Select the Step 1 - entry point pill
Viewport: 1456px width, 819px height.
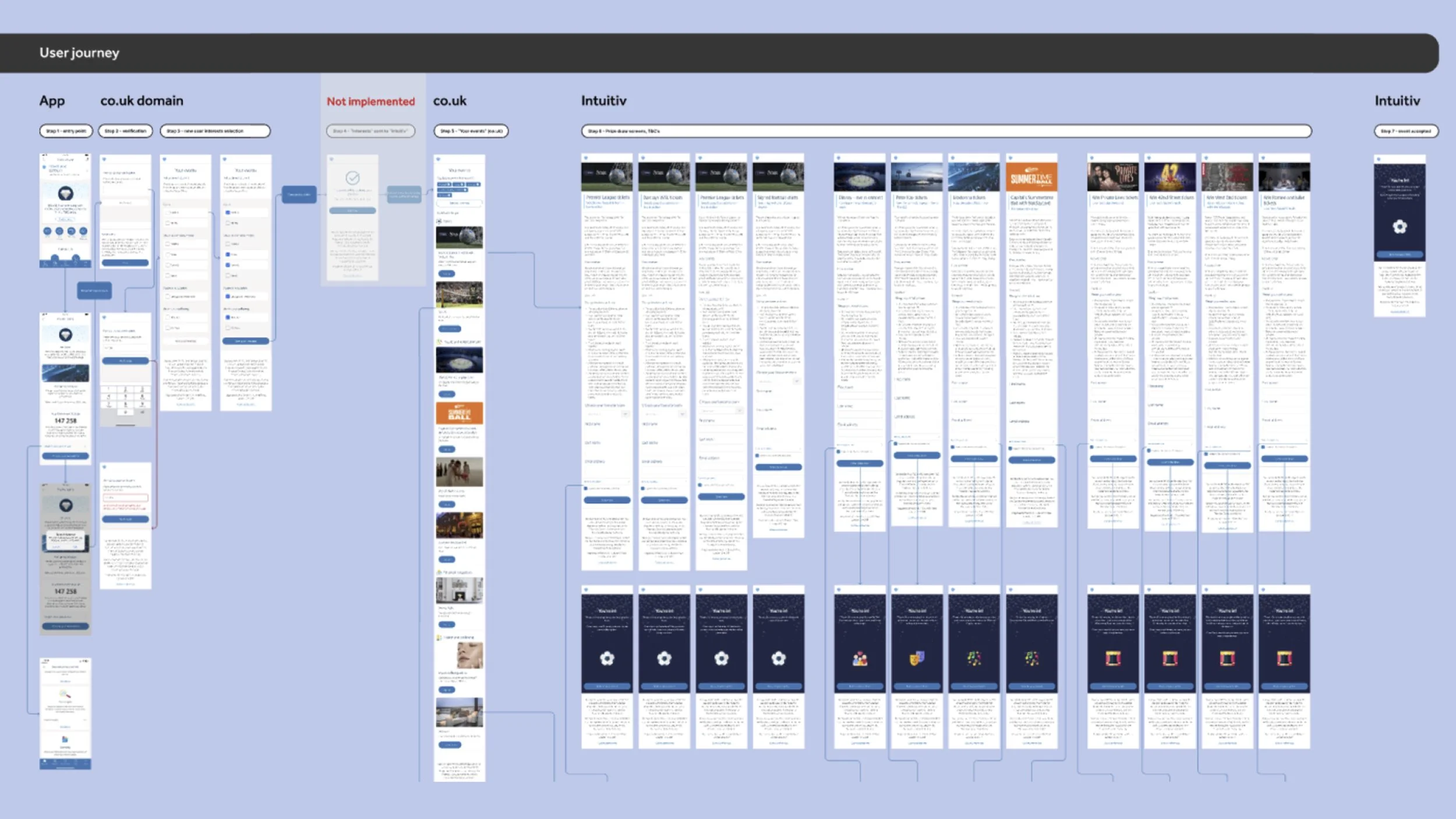point(66,131)
